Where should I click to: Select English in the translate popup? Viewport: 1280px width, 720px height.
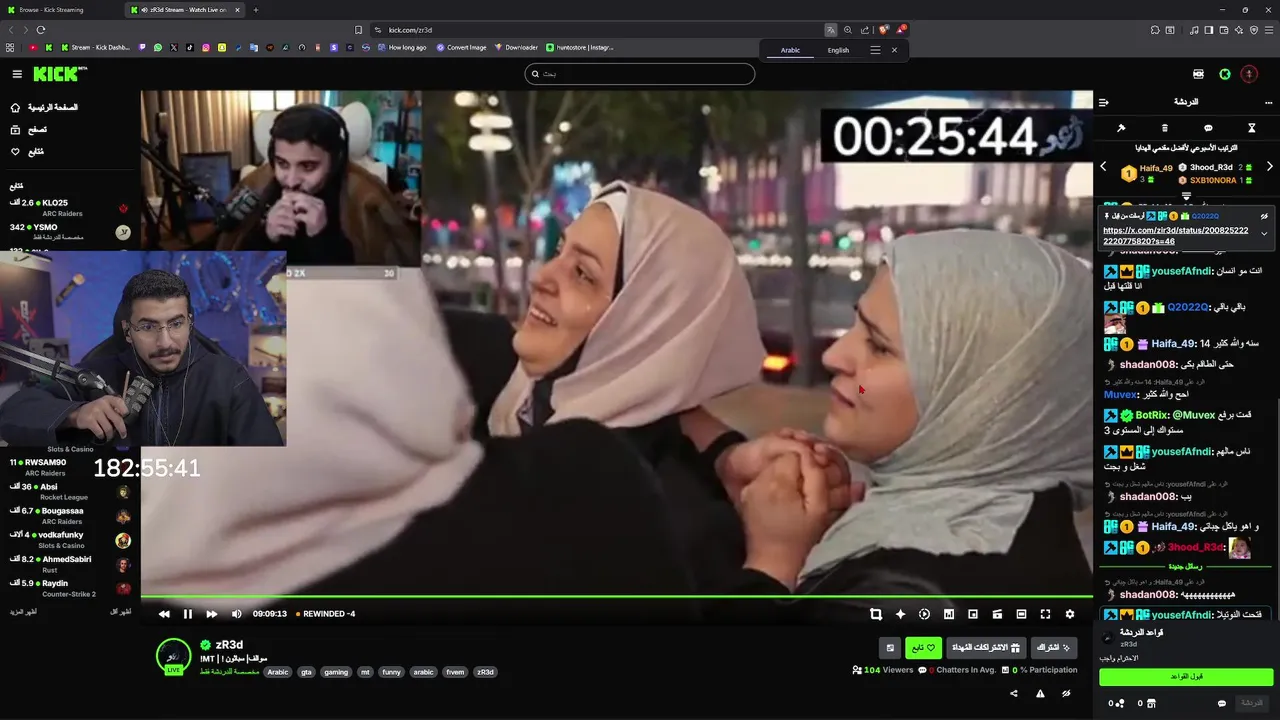pos(838,50)
